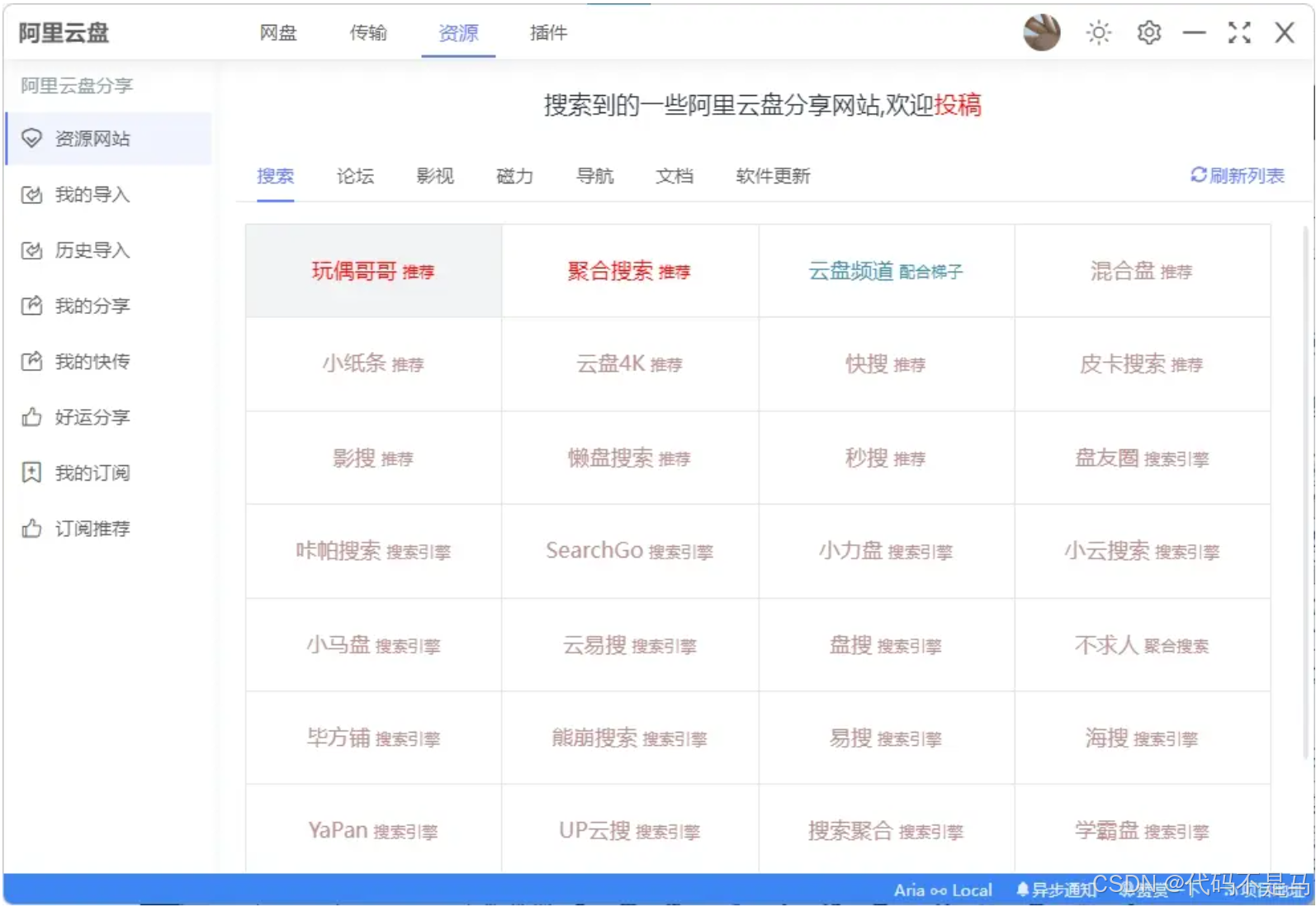This screenshot has height=907, width=1316.
Task: Open the 云易搜 site card
Action: (x=630, y=645)
